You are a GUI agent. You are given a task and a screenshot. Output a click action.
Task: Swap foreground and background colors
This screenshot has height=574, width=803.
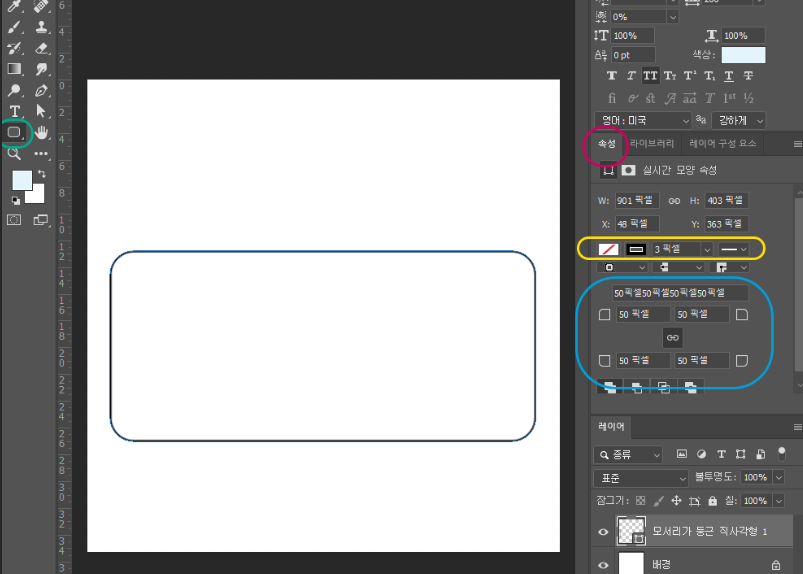[41, 174]
